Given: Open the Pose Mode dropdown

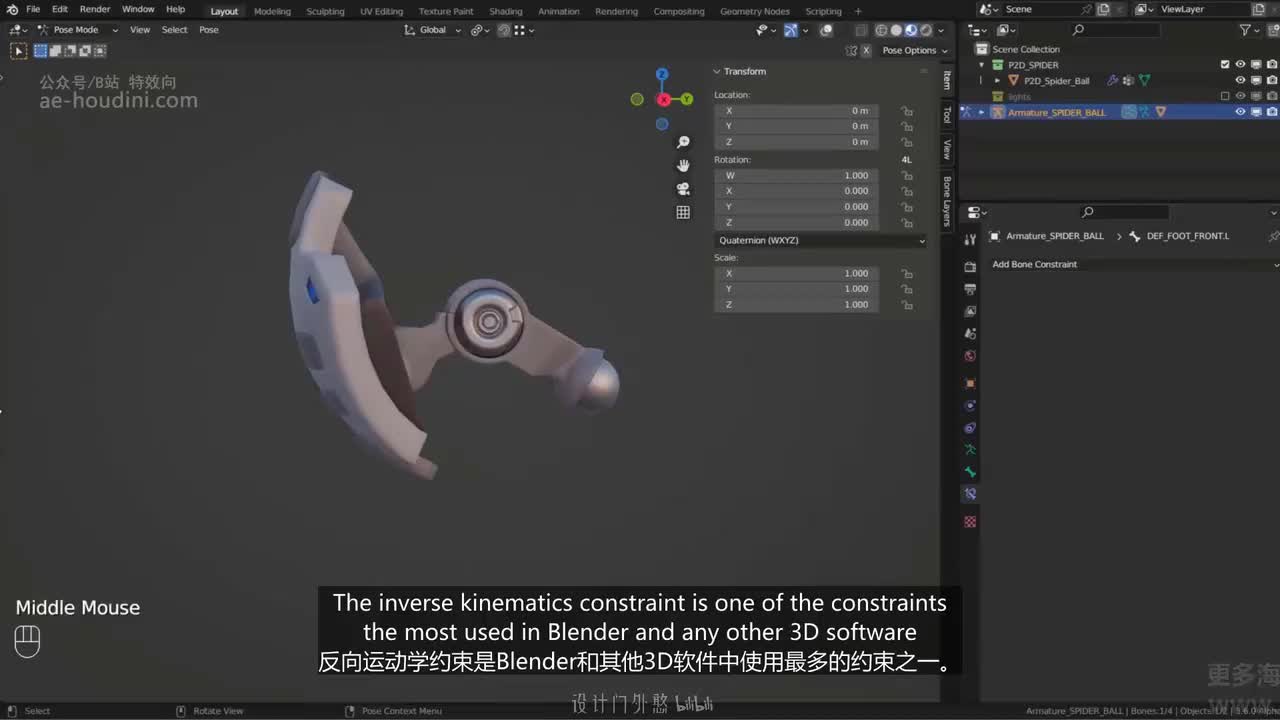Looking at the screenshot, I should click(77, 30).
